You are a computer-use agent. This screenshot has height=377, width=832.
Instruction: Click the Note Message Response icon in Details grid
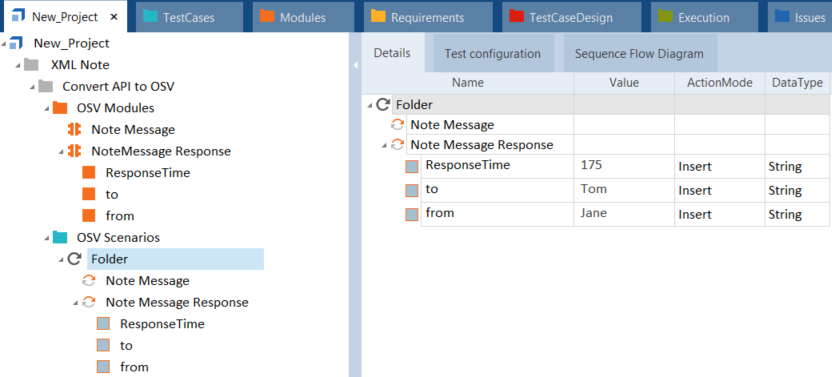(x=397, y=144)
